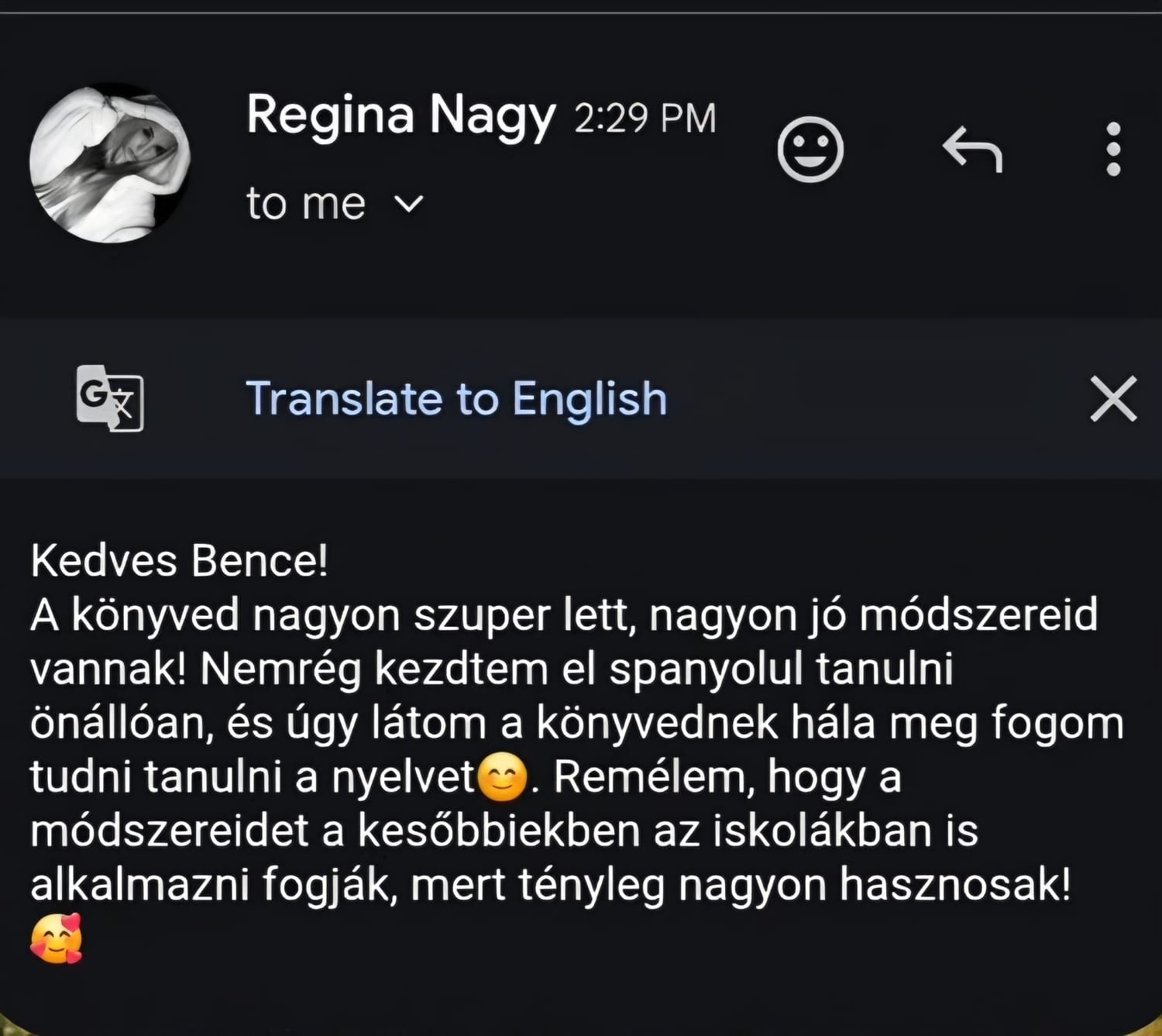Tap the "to me" recipient label

(x=305, y=204)
